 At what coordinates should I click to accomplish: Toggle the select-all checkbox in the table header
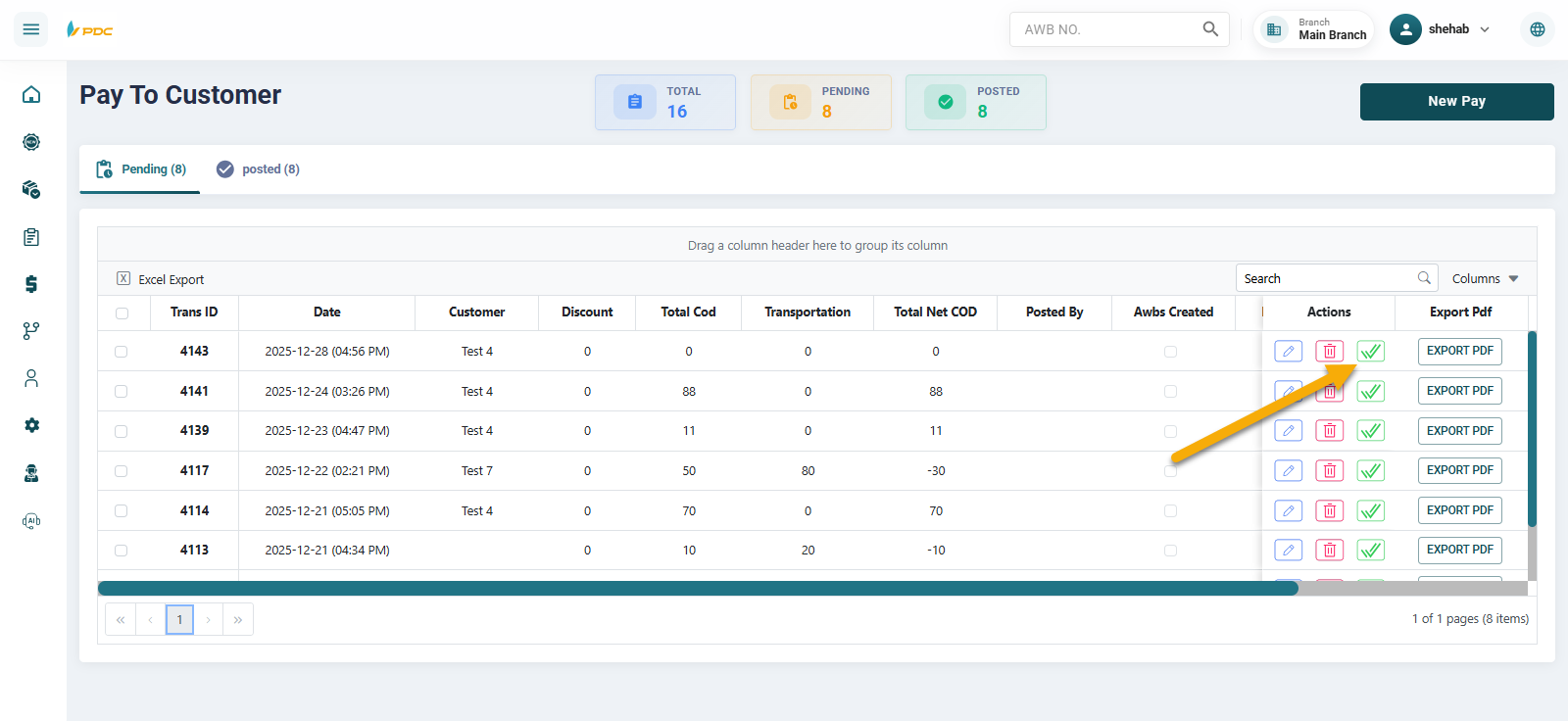(x=122, y=313)
